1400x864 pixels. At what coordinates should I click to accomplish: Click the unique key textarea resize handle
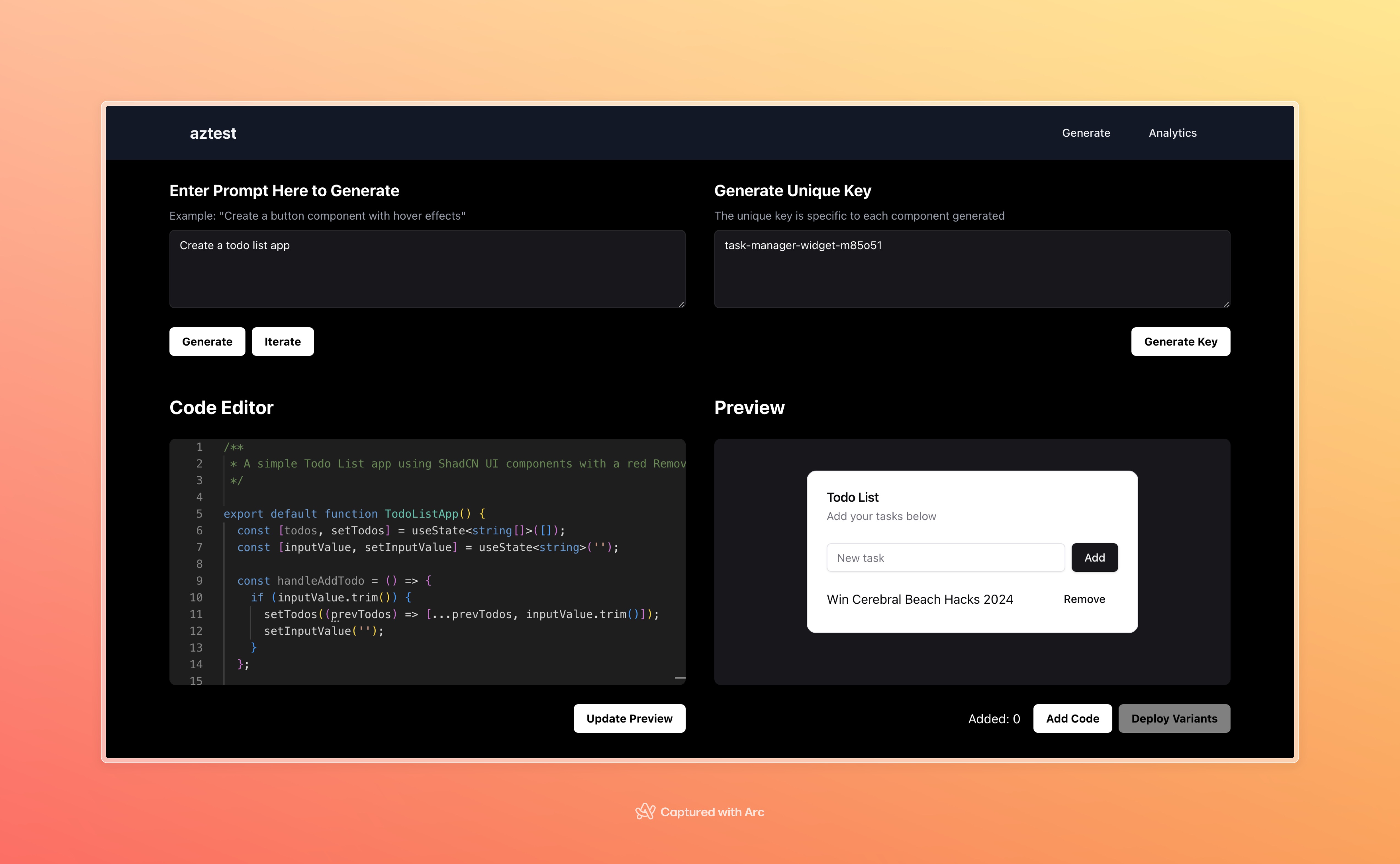(x=1226, y=304)
